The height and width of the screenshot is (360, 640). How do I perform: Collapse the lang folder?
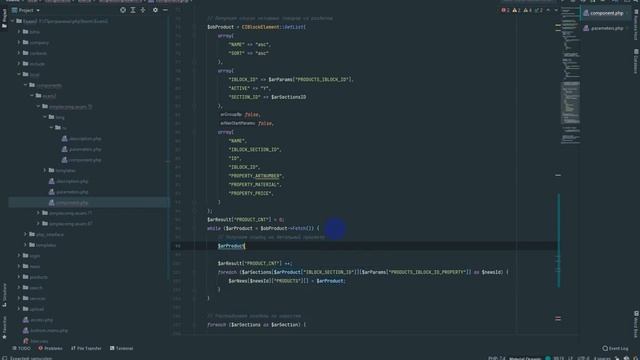pyautogui.click(x=45, y=117)
